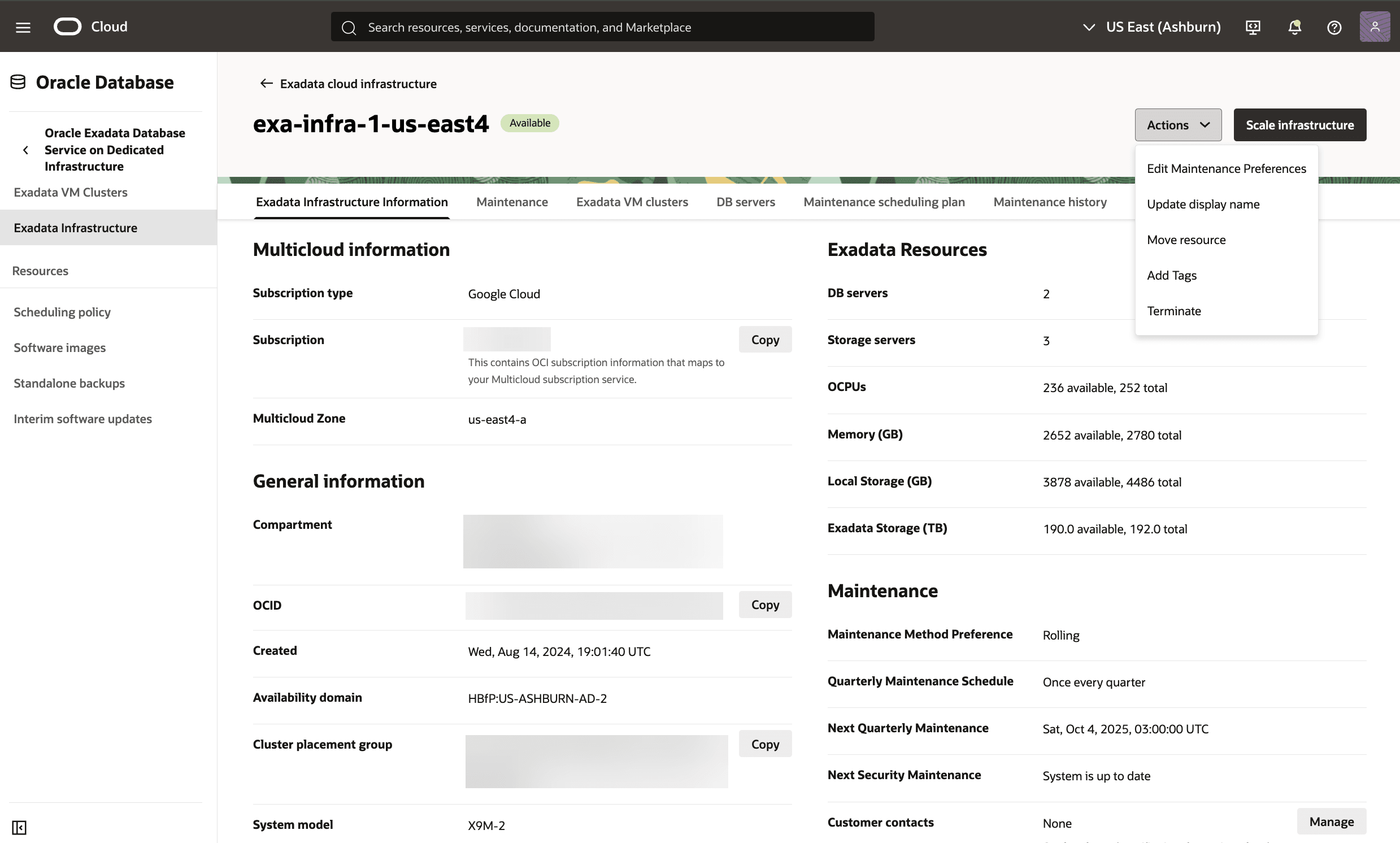Open the user profile avatar

tap(1375, 26)
